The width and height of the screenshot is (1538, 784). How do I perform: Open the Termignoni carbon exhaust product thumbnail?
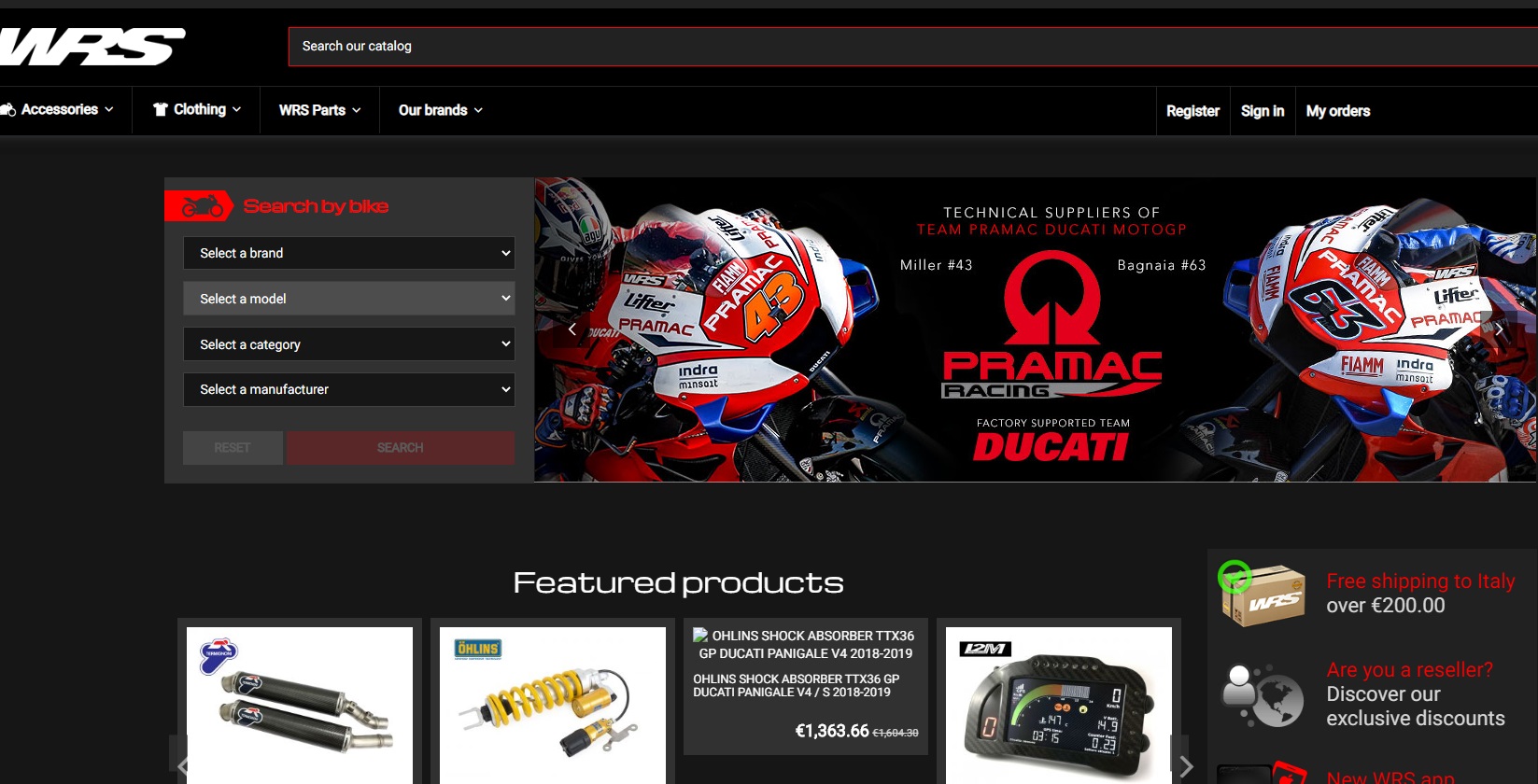point(300,706)
